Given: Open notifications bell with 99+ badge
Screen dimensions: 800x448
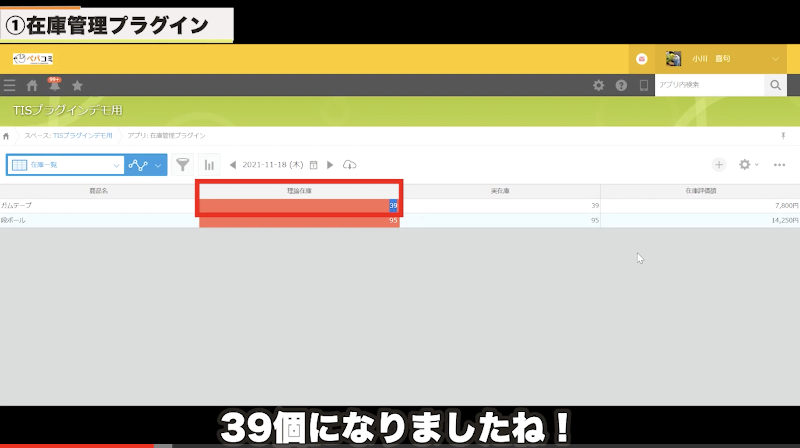Looking at the screenshot, I should 54,86.
